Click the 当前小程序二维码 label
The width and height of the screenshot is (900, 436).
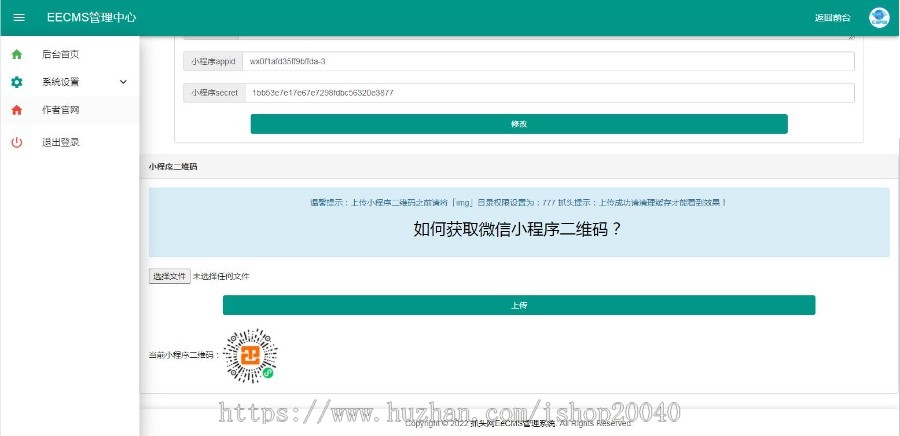click(184, 356)
